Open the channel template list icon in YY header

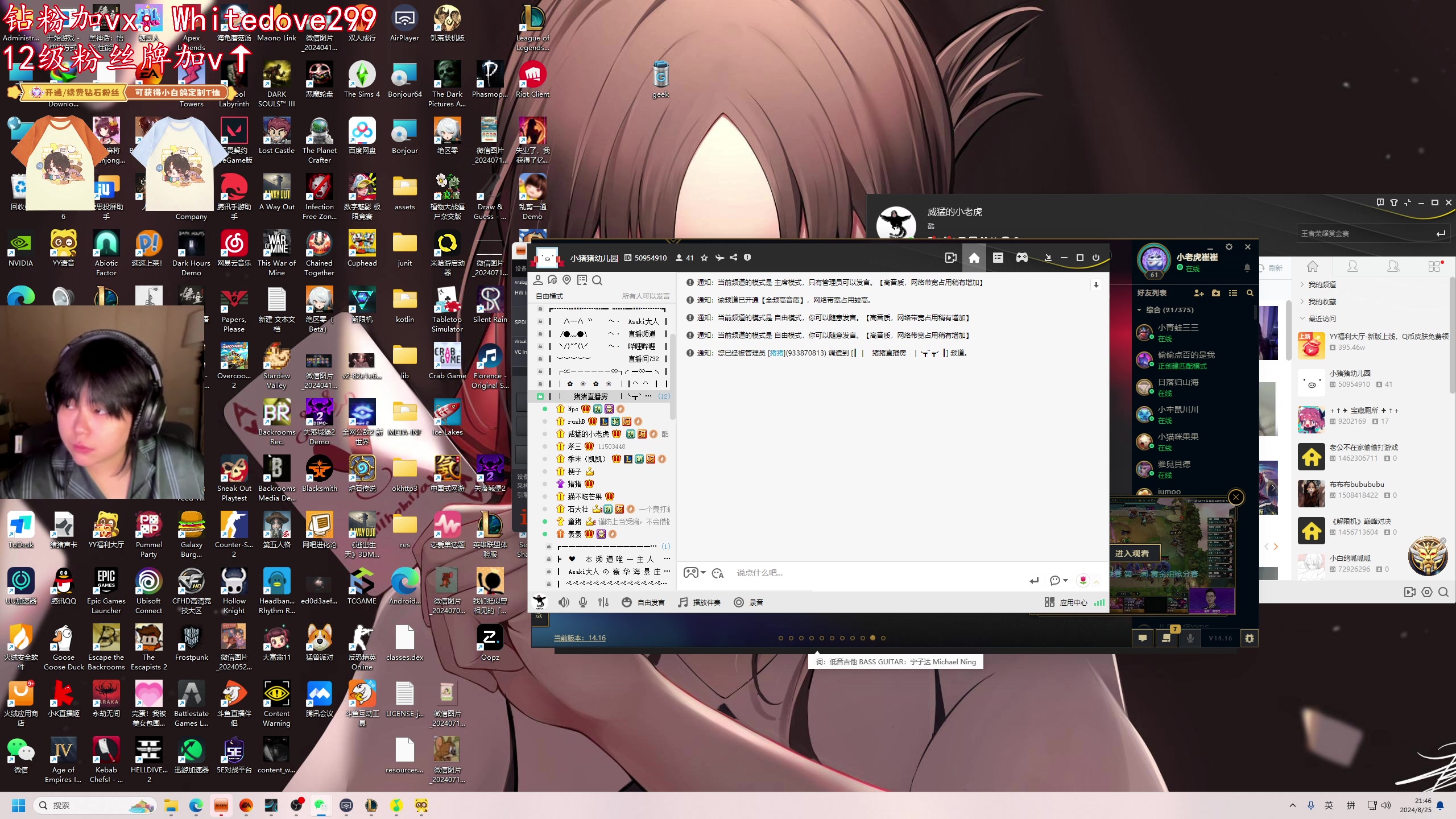pyautogui.click(x=998, y=258)
